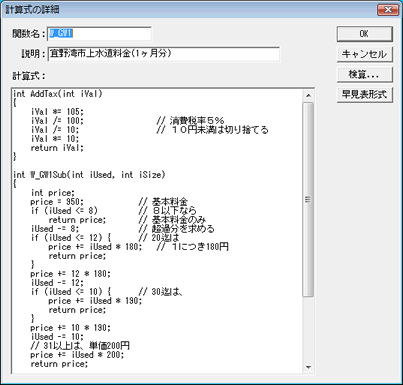Image resolution: width=403 pixels, height=385 pixels.
Task: Click line 'iVal *= 105;'
Action: [x=57, y=112]
